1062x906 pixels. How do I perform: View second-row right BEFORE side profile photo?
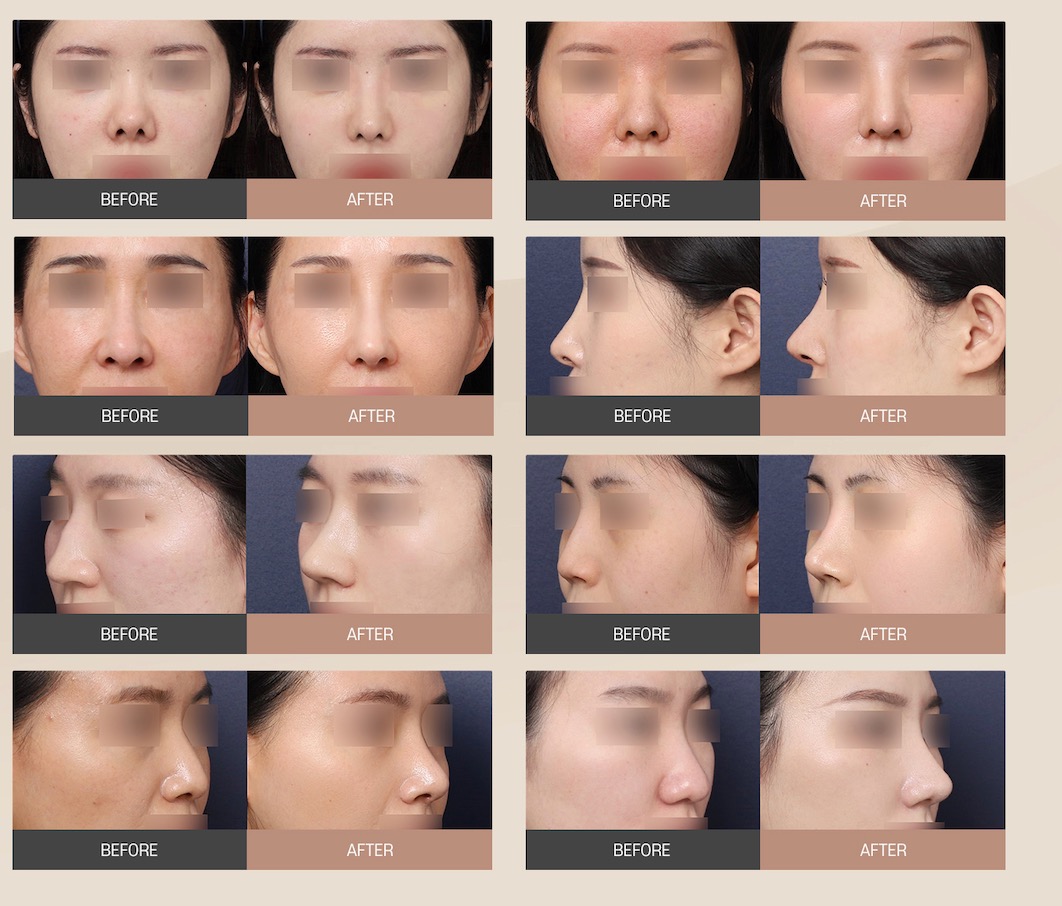[643, 316]
